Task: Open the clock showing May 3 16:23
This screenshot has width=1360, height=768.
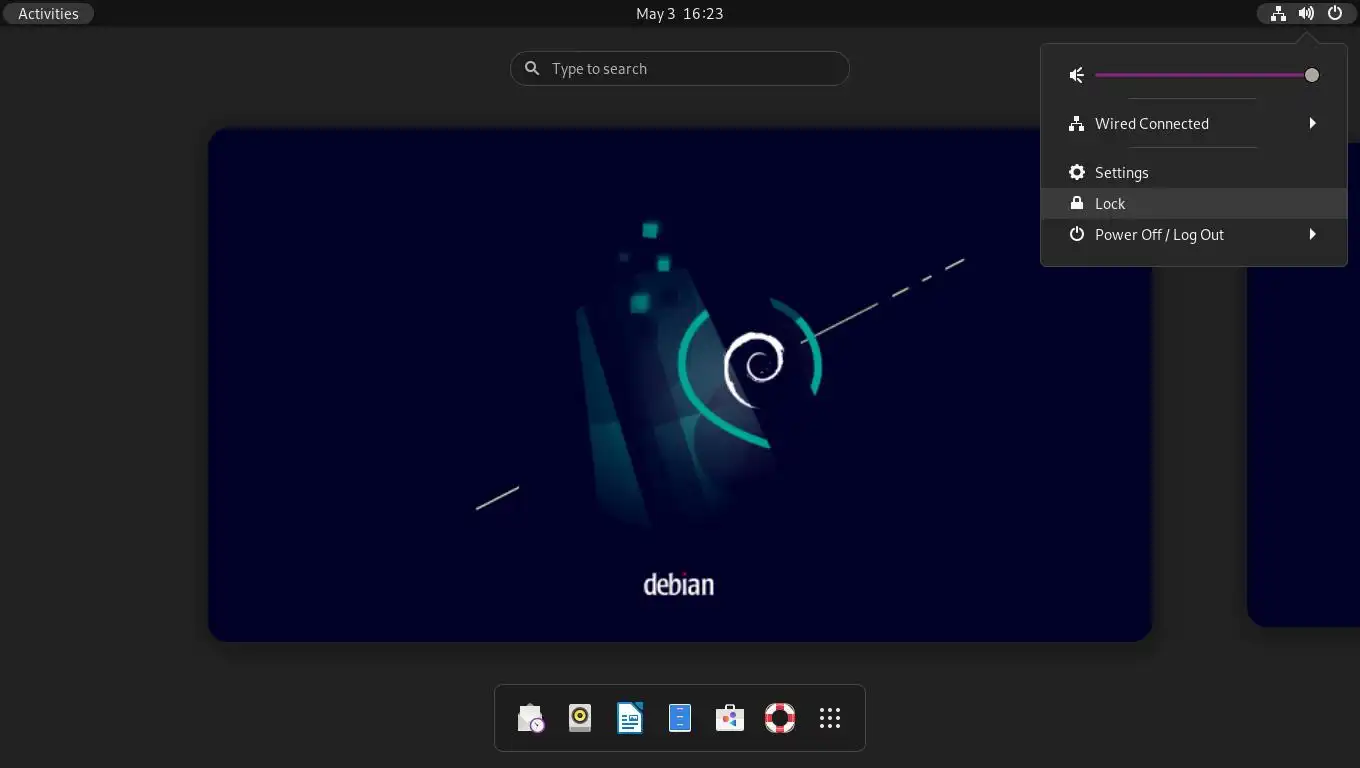Action: [680, 14]
